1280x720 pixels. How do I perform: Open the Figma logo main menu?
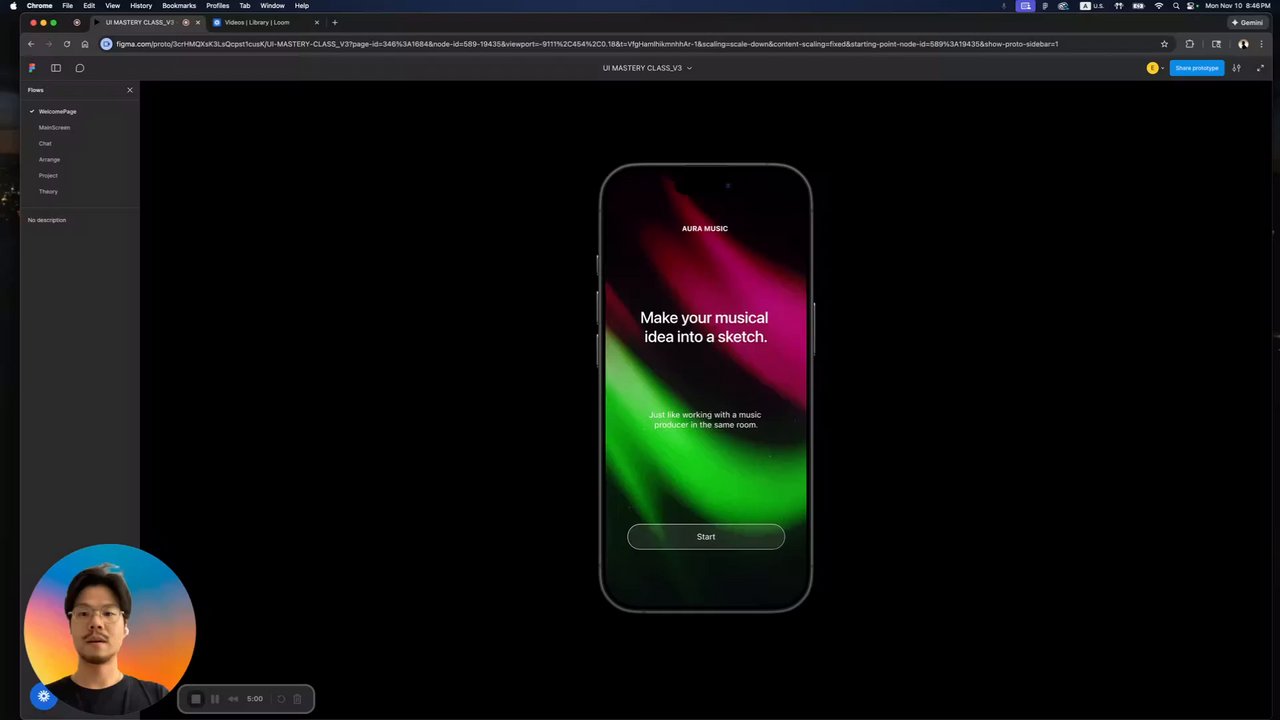click(x=32, y=68)
